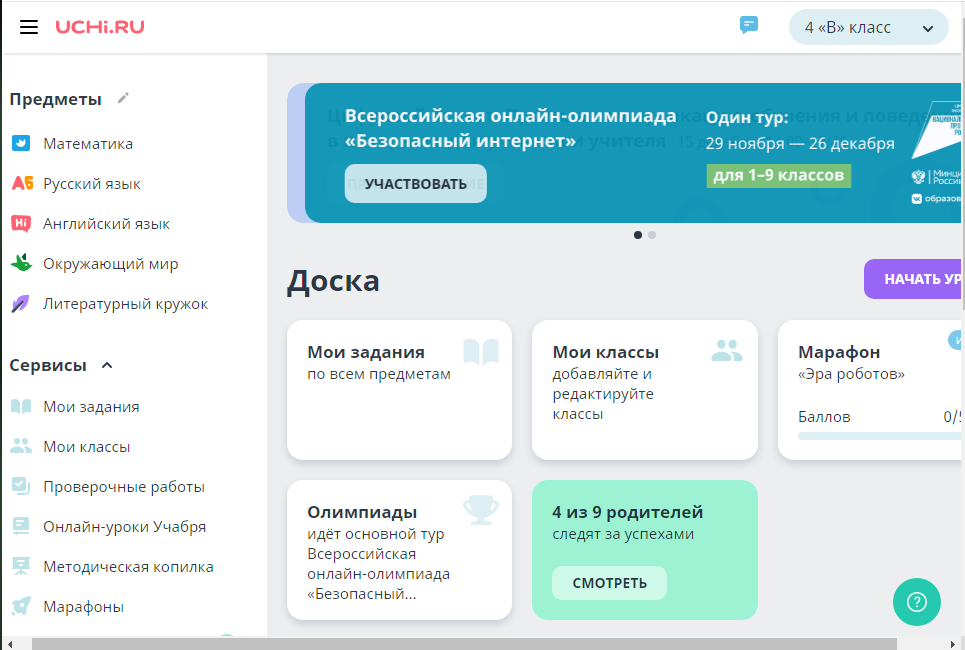
Task: Click the Марафон points progress bar
Action: 880,436
